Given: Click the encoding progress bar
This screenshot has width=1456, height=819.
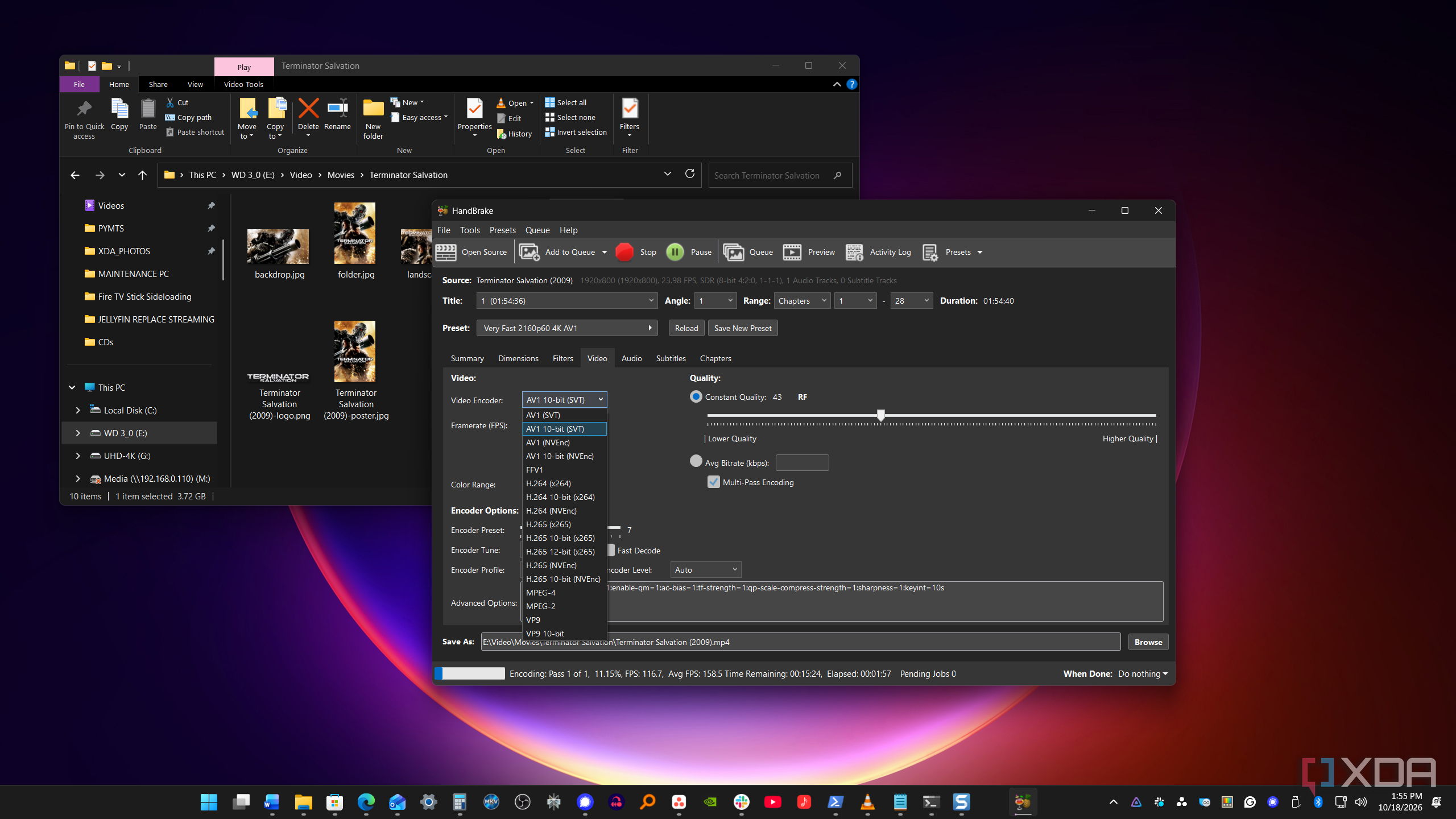Looking at the screenshot, I should coord(470,673).
